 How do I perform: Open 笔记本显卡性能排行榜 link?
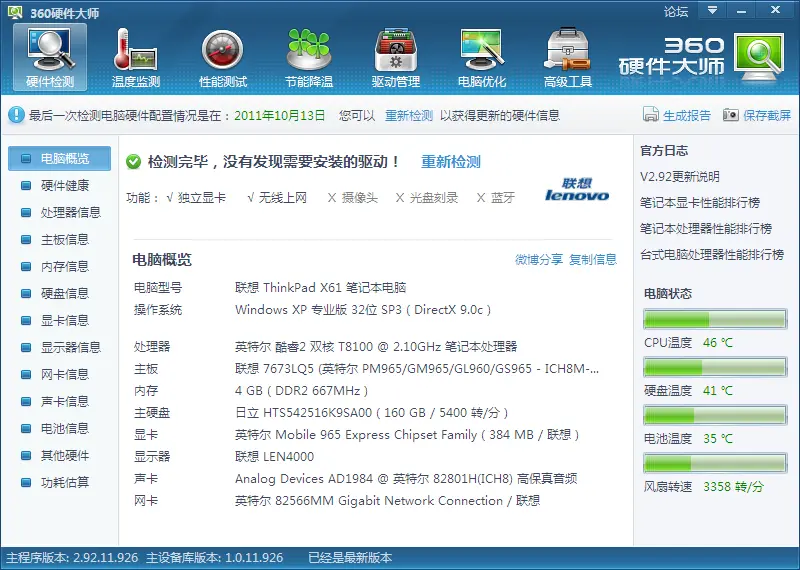click(x=700, y=203)
